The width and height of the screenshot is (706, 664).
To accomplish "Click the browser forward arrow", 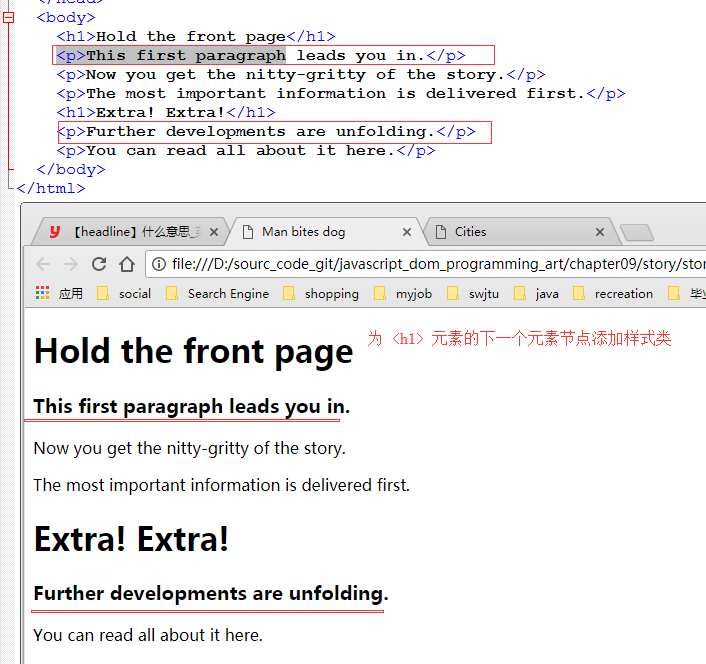I will click(x=71, y=264).
